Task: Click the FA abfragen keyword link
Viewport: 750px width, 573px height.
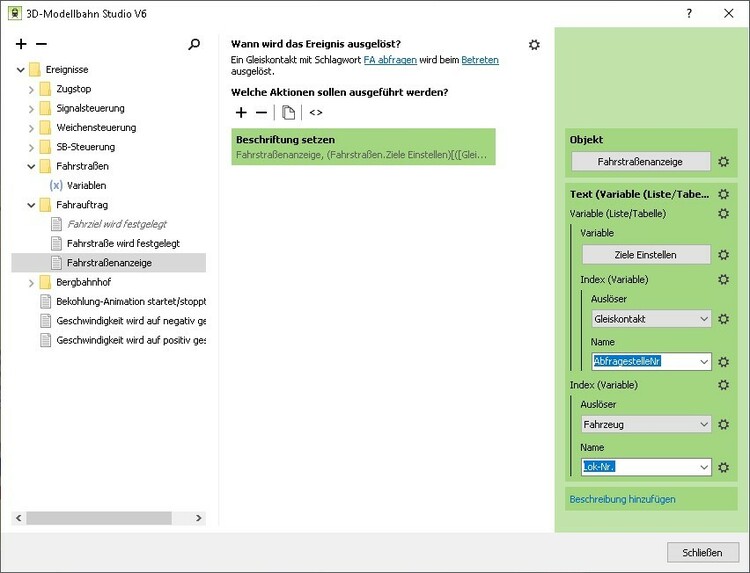Action: click(390, 60)
